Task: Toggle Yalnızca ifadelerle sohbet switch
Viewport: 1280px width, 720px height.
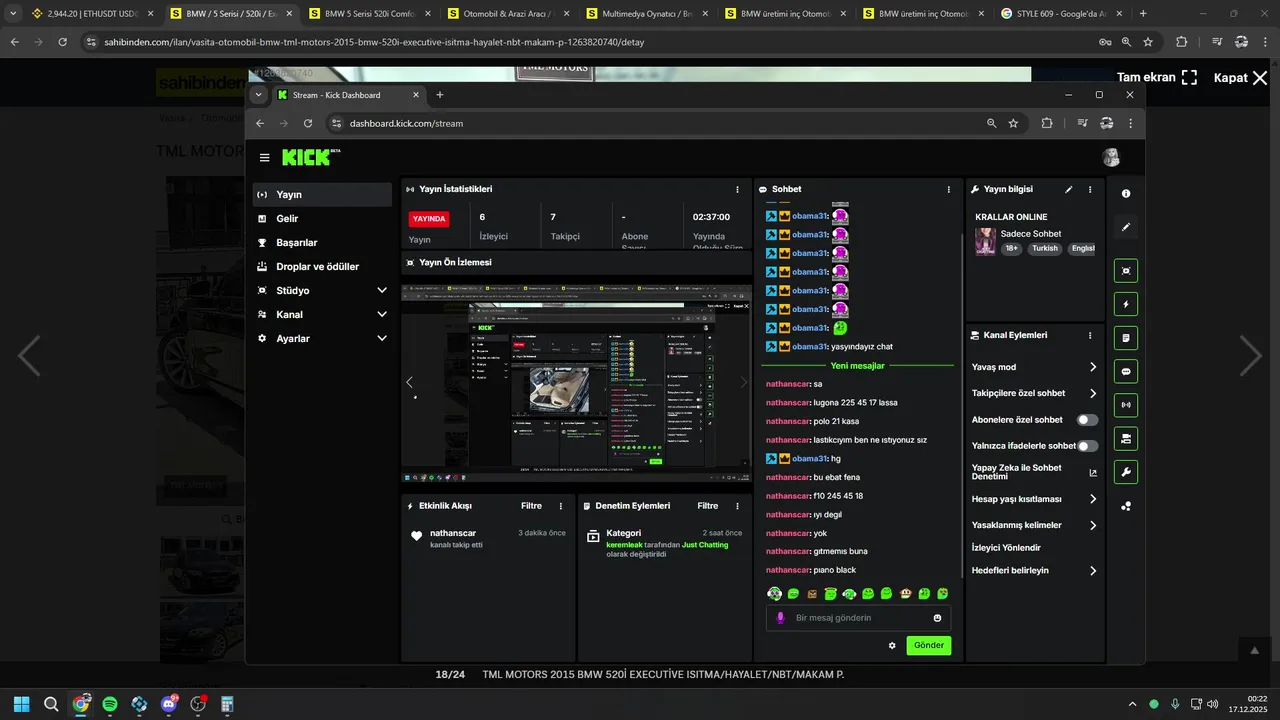Action: click(x=1087, y=446)
